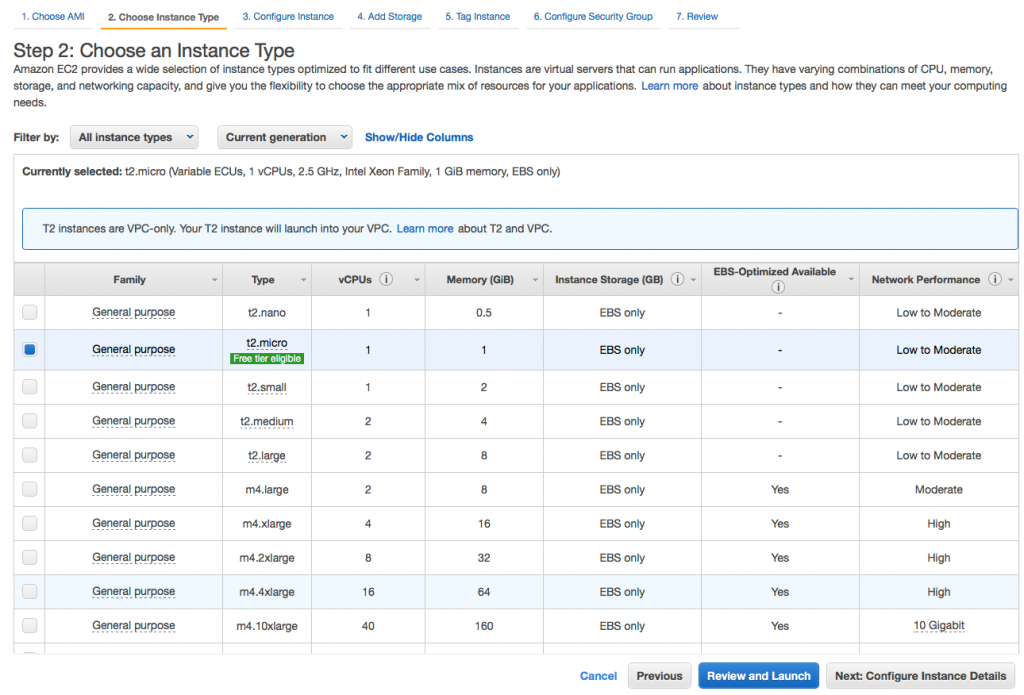Click the 40 vCPUs value
Image resolution: width=1024 pixels, height=695 pixels.
coord(368,626)
